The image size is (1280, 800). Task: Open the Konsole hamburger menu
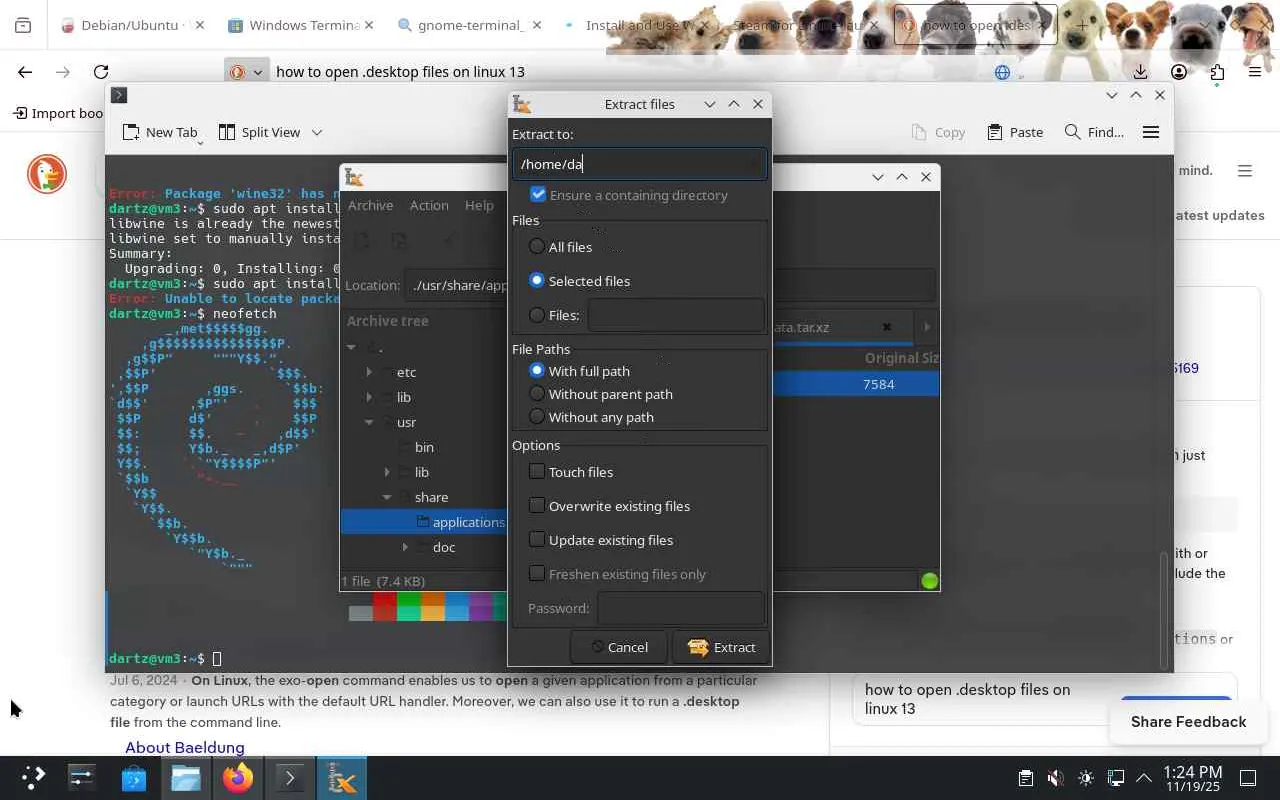coord(1151,132)
